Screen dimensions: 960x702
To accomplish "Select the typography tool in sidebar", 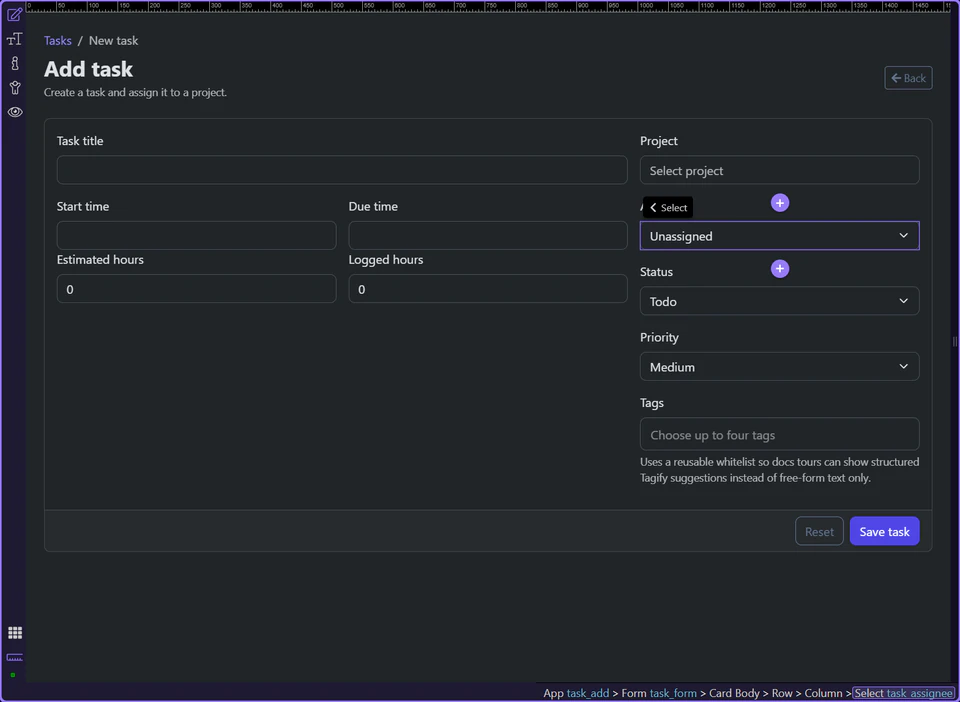I will point(14,39).
